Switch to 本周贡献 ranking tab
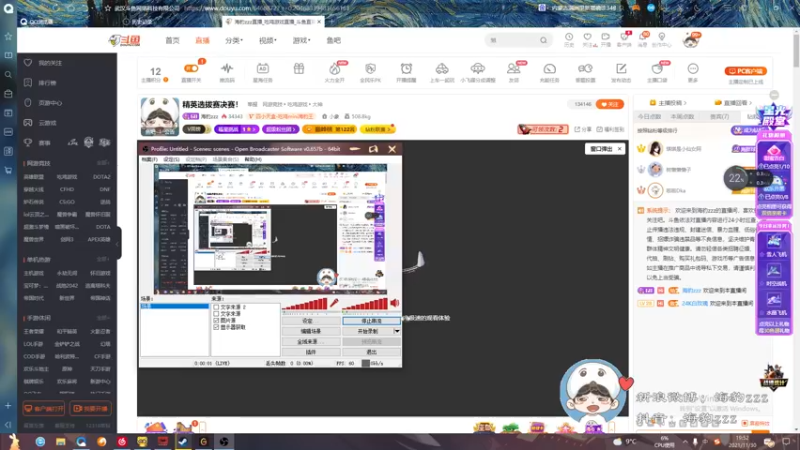 click(683, 117)
